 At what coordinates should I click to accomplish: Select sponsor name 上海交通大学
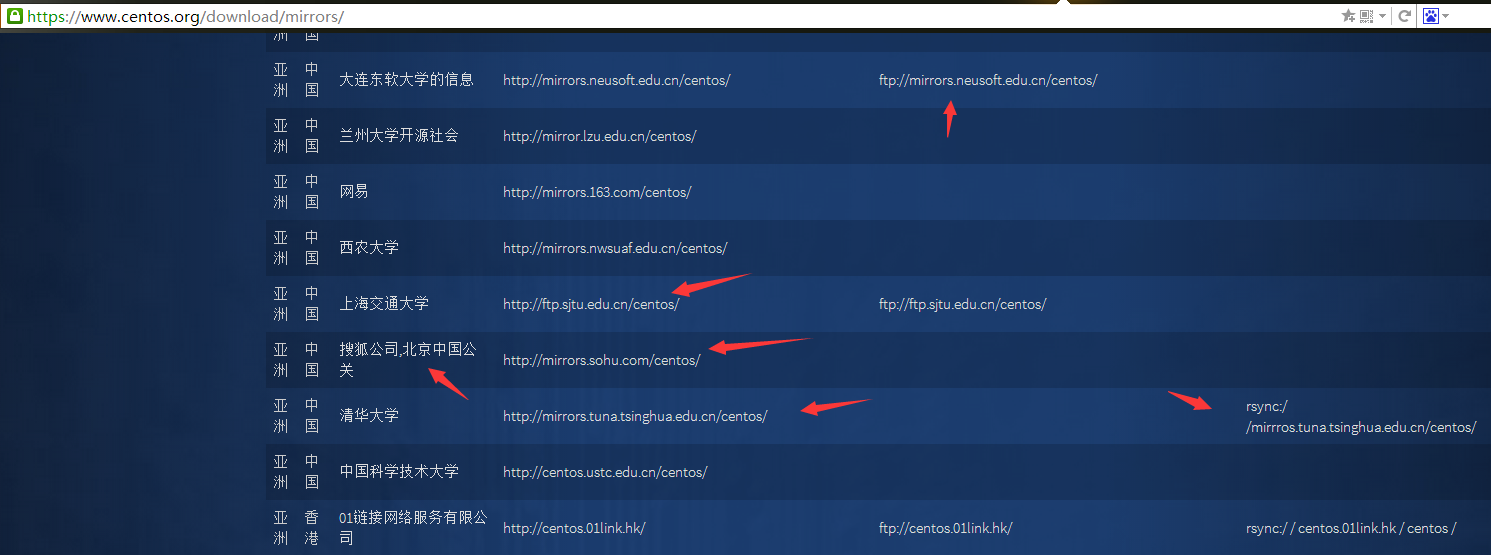[x=384, y=303]
